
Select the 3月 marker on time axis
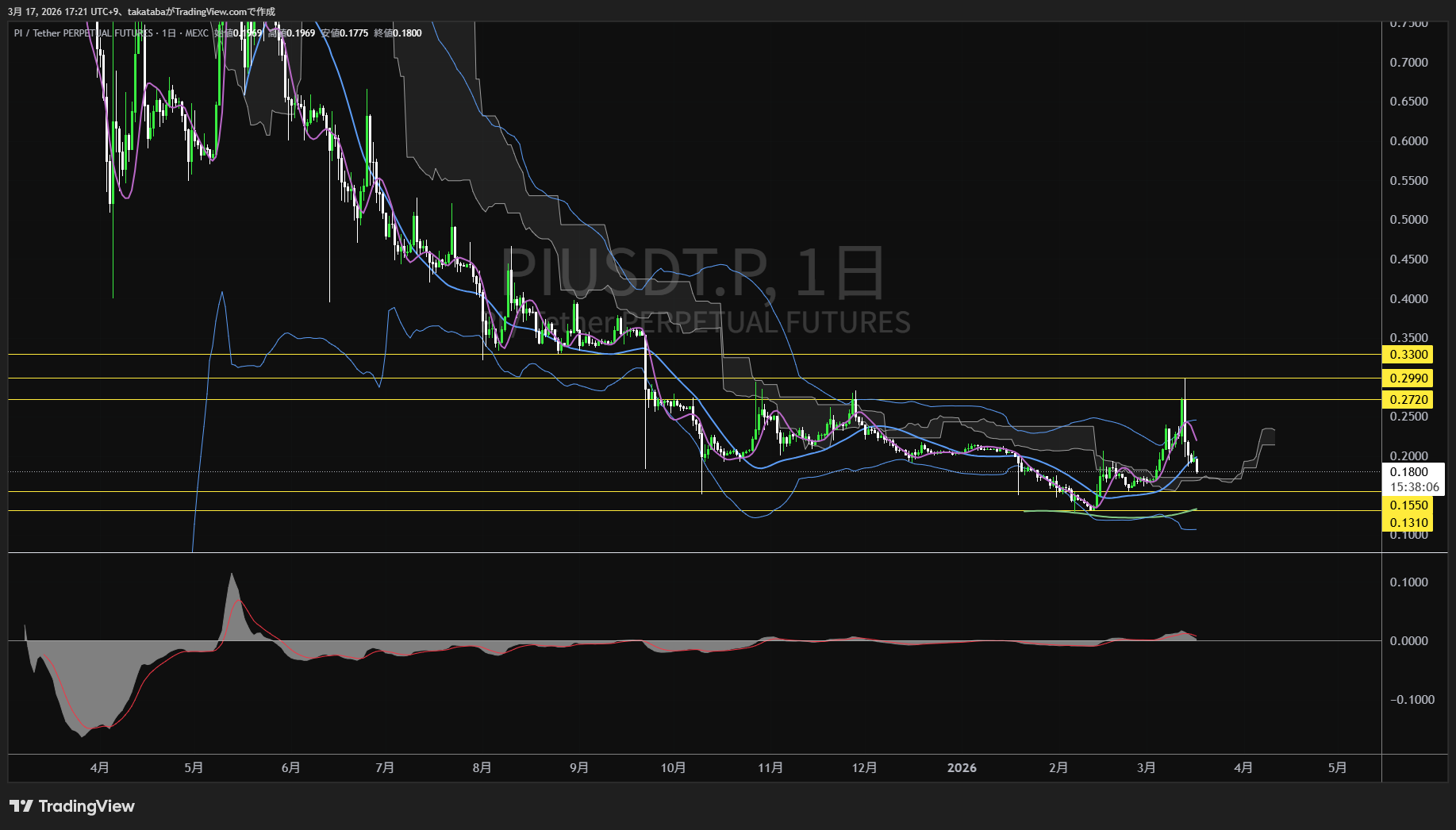pyautogui.click(x=1146, y=768)
